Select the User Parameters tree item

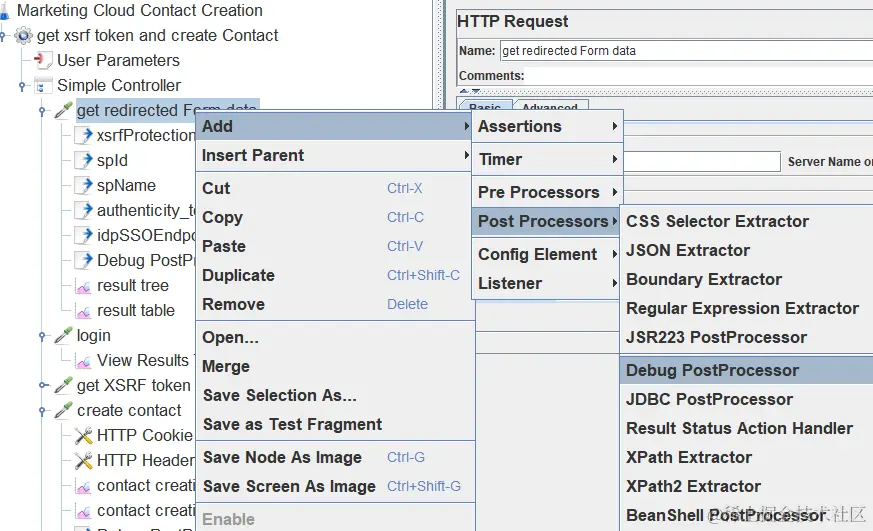click(x=118, y=60)
